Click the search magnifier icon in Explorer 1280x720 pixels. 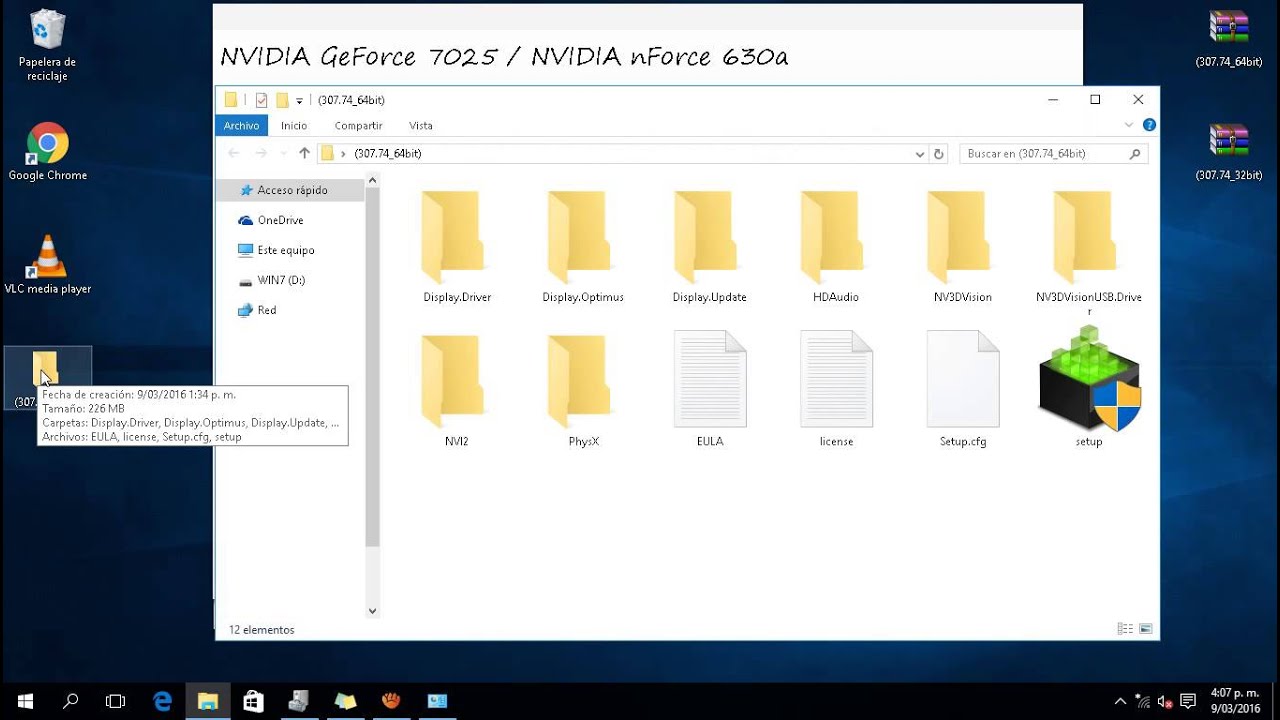1135,154
